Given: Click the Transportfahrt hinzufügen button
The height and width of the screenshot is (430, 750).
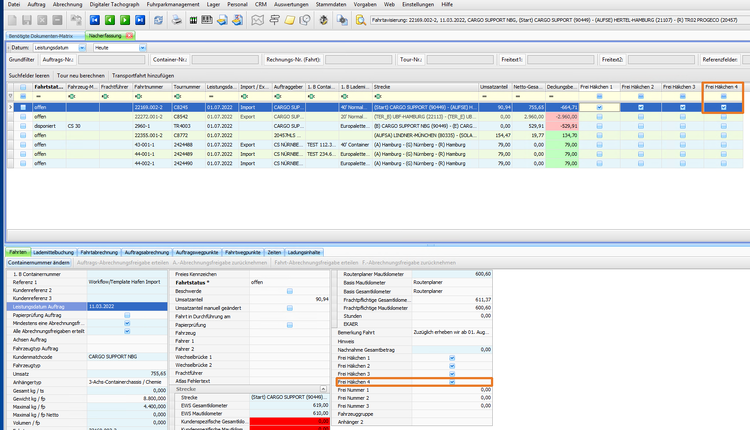Looking at the screenshot, I should [x=143, y=75].
